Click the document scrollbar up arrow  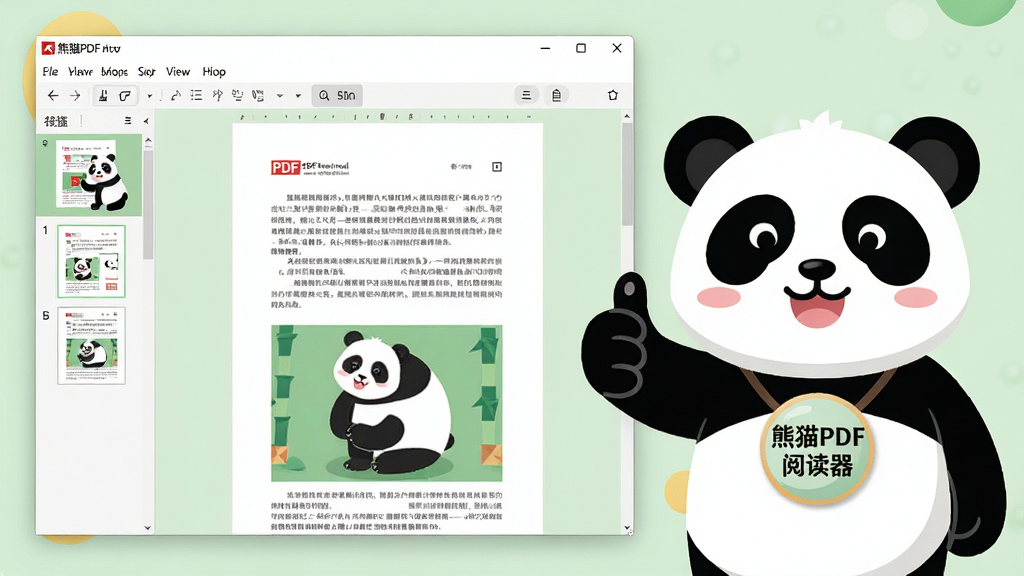tap(627, 116)
